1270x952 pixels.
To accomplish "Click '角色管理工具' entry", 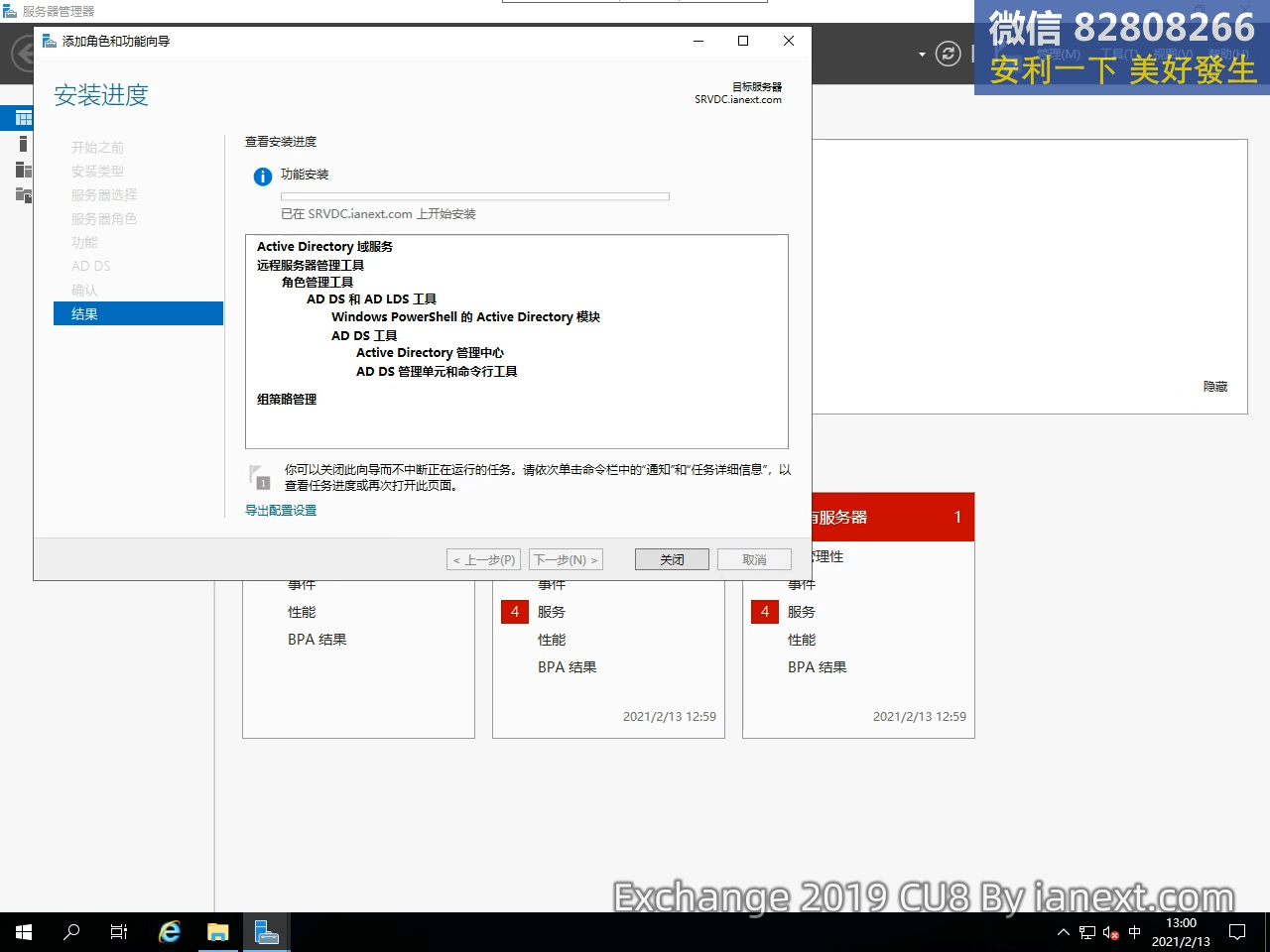I will pos(317,282).
